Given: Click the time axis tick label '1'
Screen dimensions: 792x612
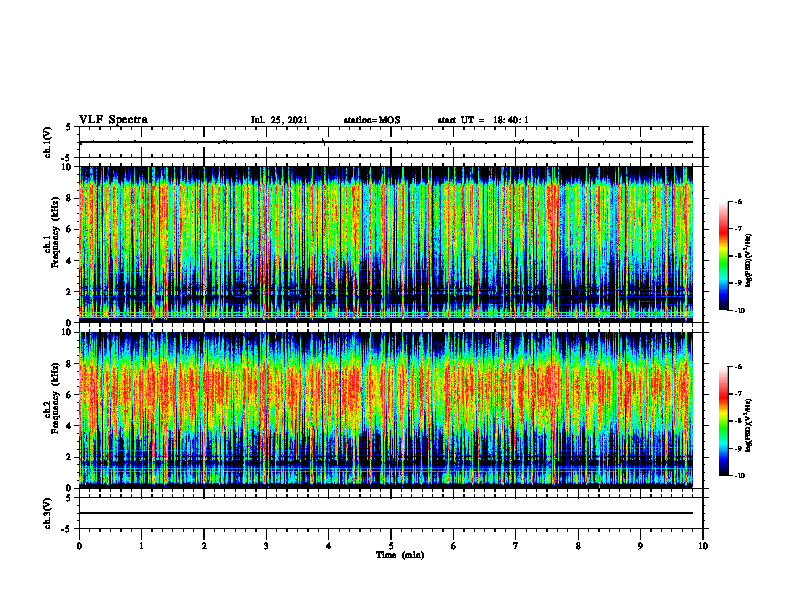Looking at the screenshot, I should pyautogui.click(x=141, y=546).
